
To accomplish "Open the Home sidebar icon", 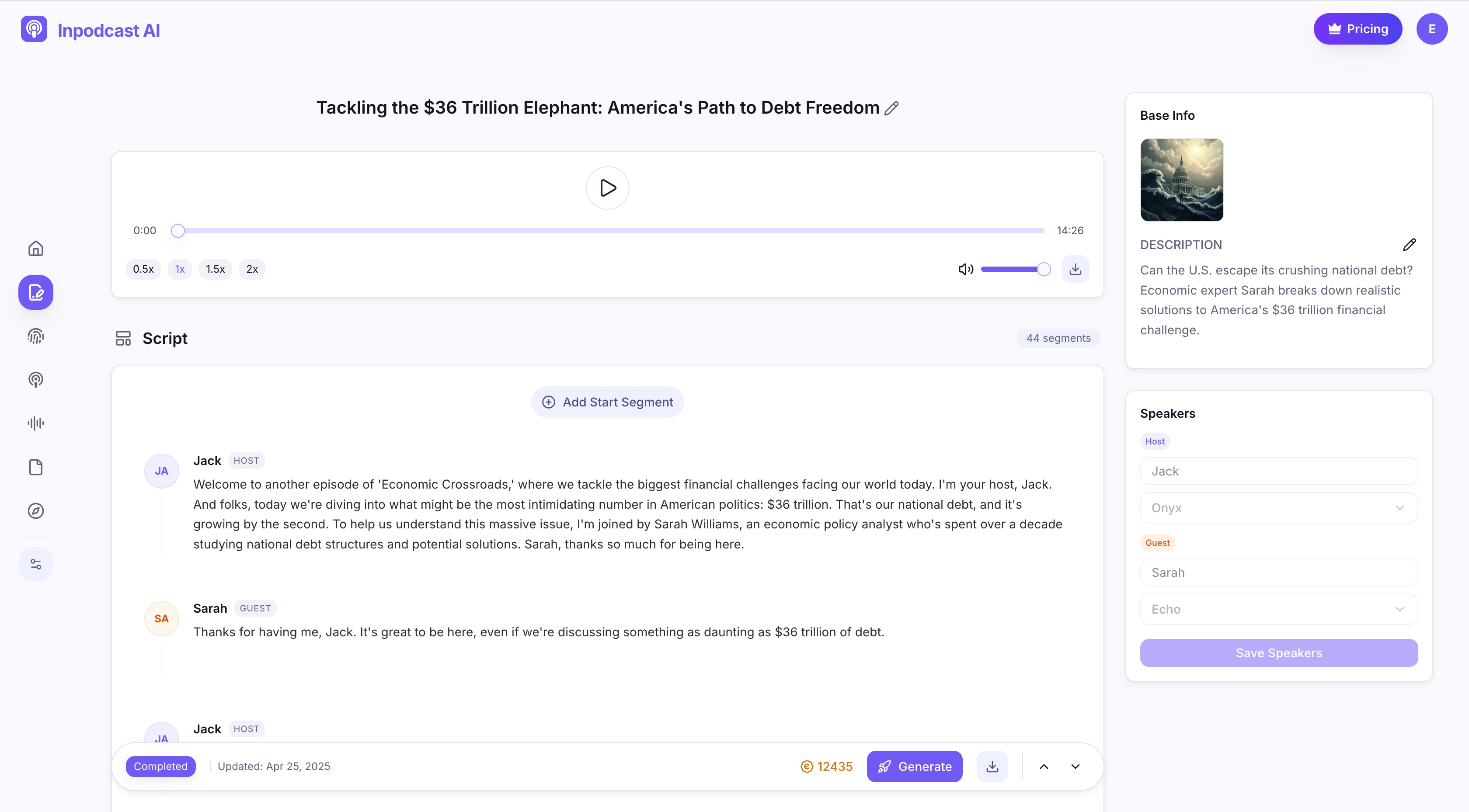I will point(35,249).
